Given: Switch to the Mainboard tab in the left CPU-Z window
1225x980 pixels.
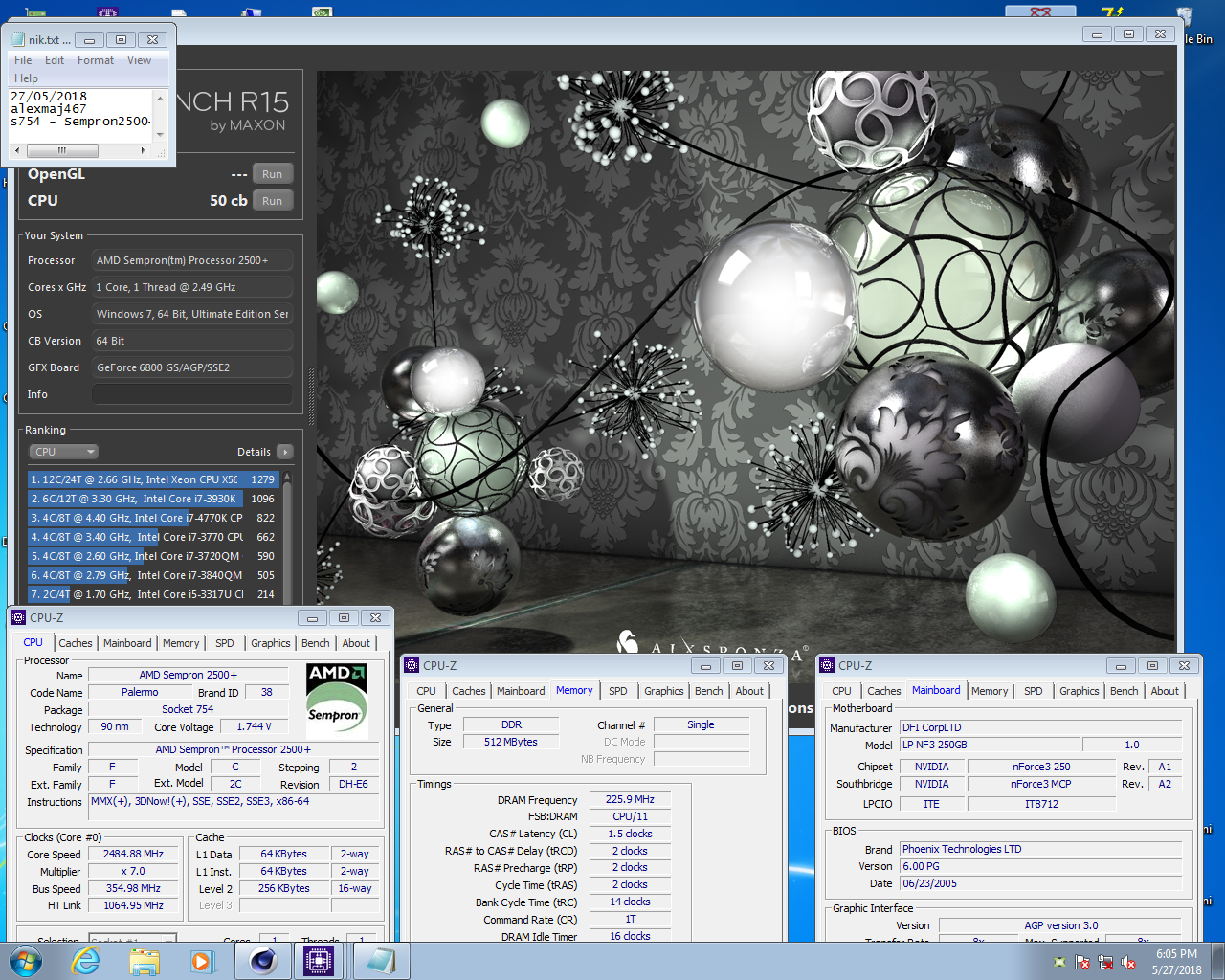Looking at the screenshot, I should click(x=127, y=643).
